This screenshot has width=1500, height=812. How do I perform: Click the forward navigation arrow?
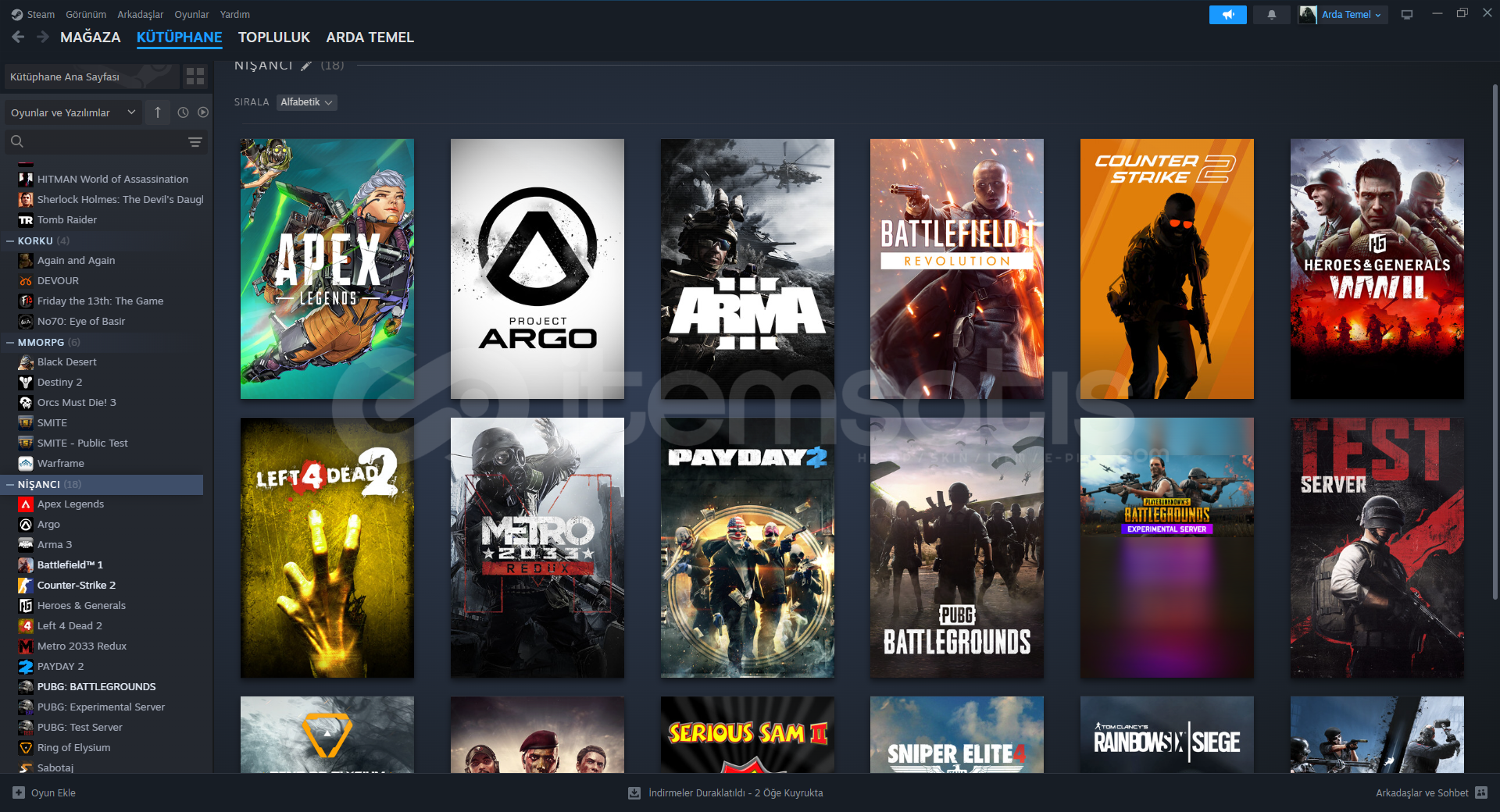43,37
